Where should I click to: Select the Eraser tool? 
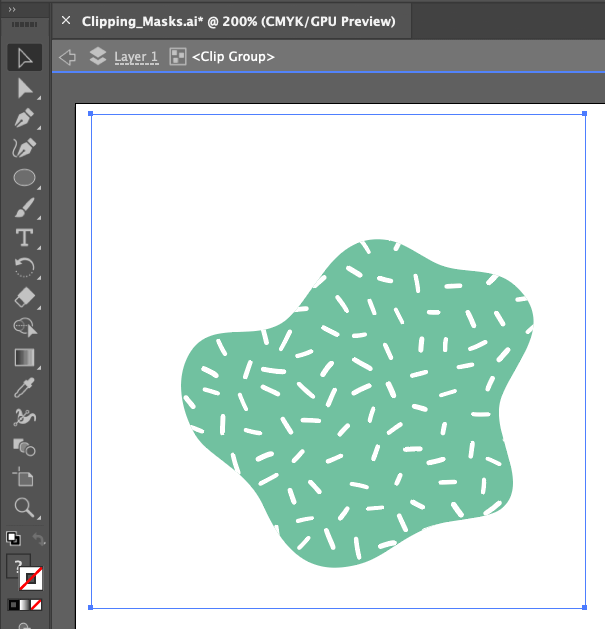point(24,297)
